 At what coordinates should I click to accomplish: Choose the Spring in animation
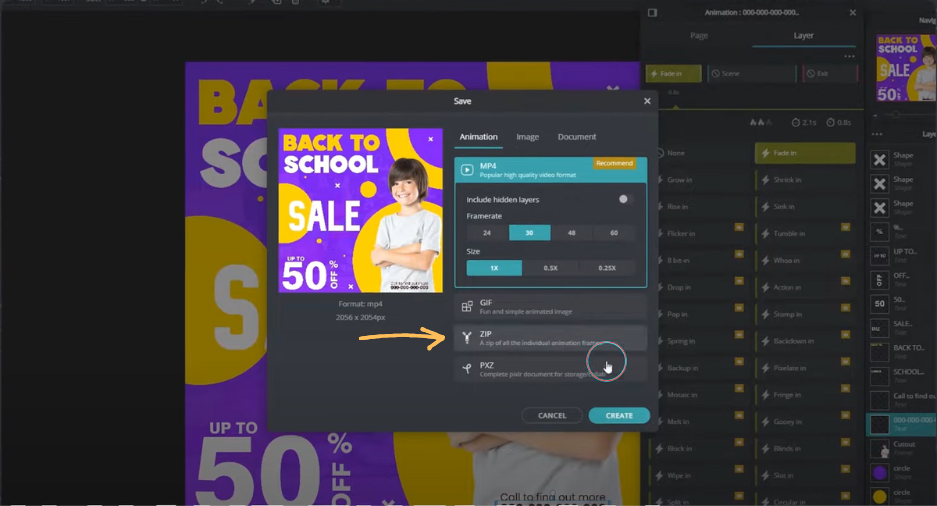(x=699, y=341)
